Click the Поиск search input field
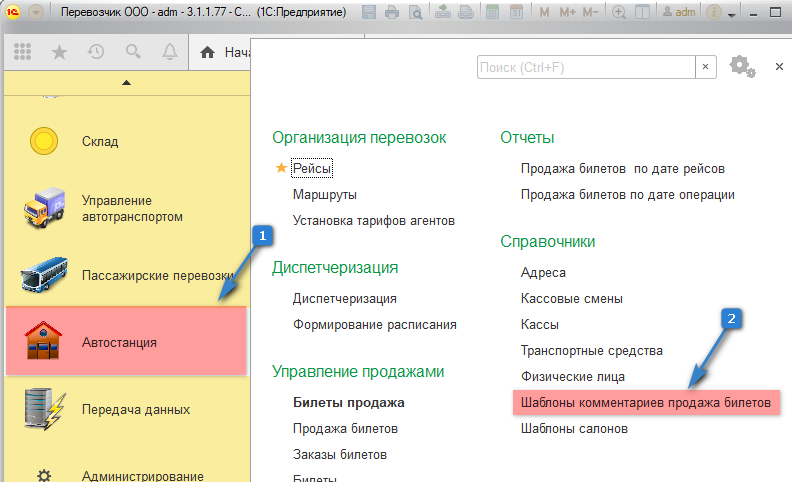Screen dimensions: 792x482 coord(584,67)
